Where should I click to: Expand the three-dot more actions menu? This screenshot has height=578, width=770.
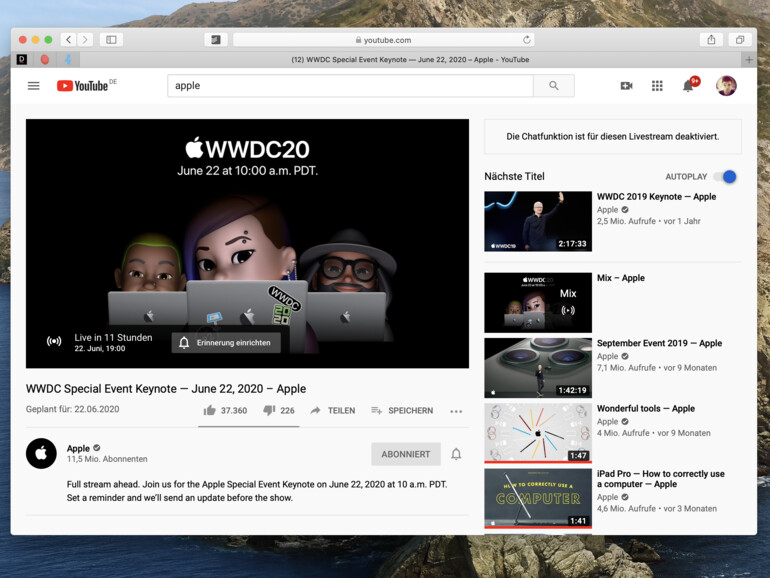point(456,411)
